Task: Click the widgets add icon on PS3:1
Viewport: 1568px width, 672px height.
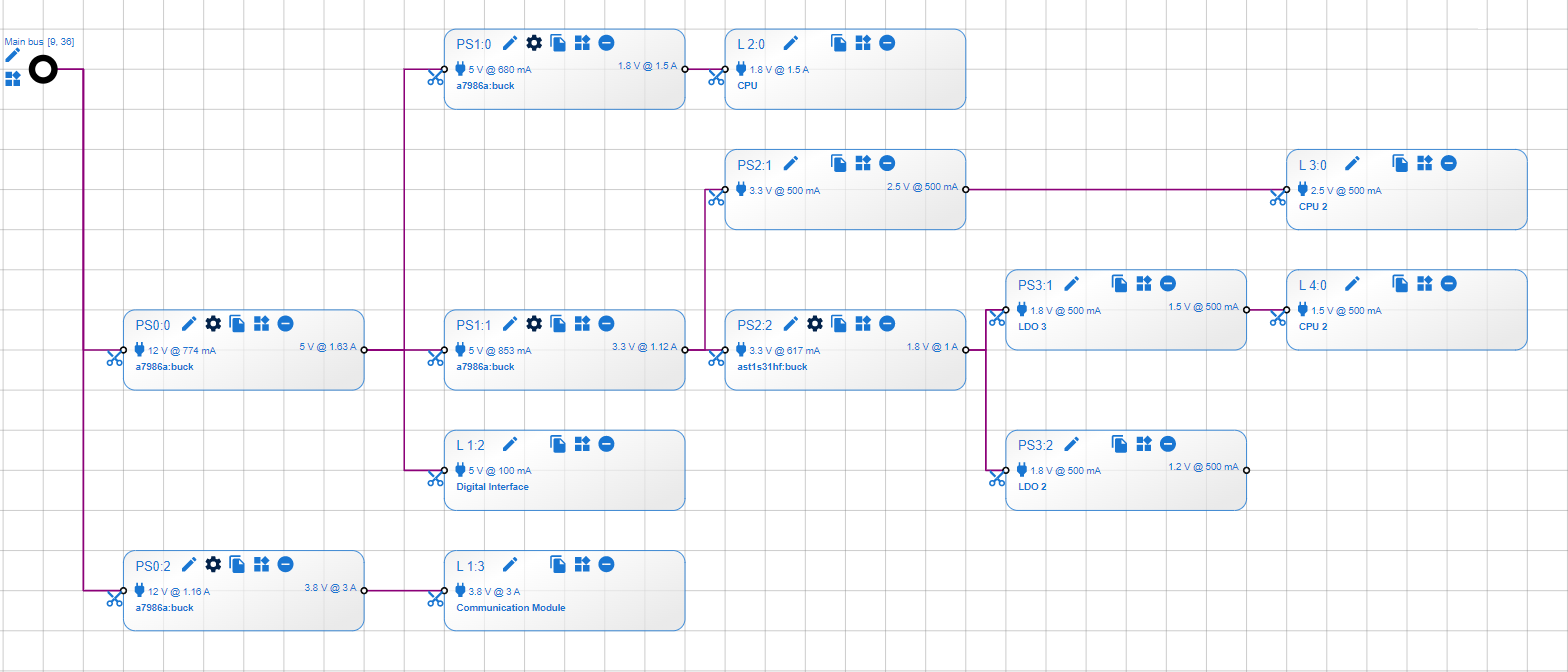Action: (x=1144, y=284)
